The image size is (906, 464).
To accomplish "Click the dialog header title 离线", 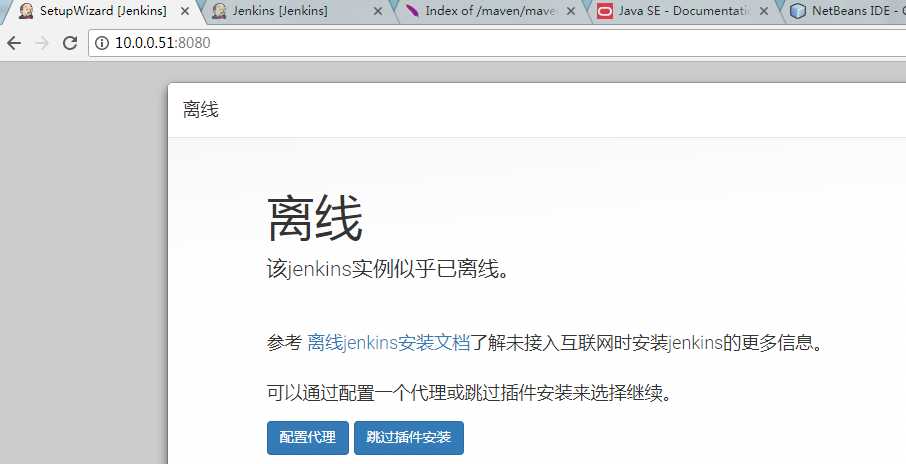I will tap(200, 110).
